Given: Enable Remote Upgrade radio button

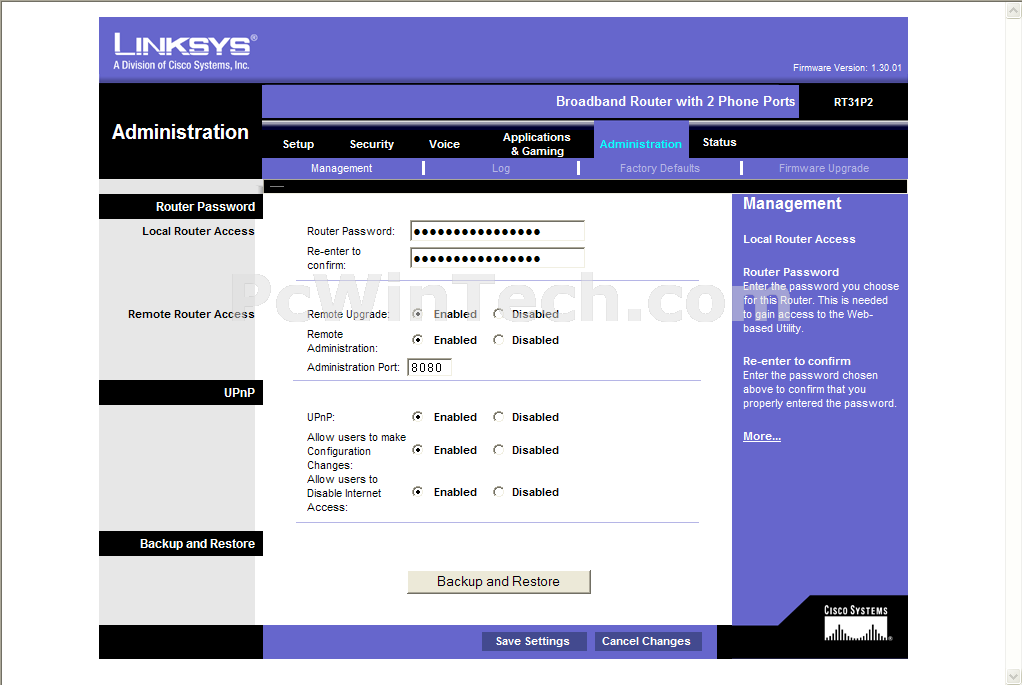Looking at the screenshot, I should tap(417, 314).
